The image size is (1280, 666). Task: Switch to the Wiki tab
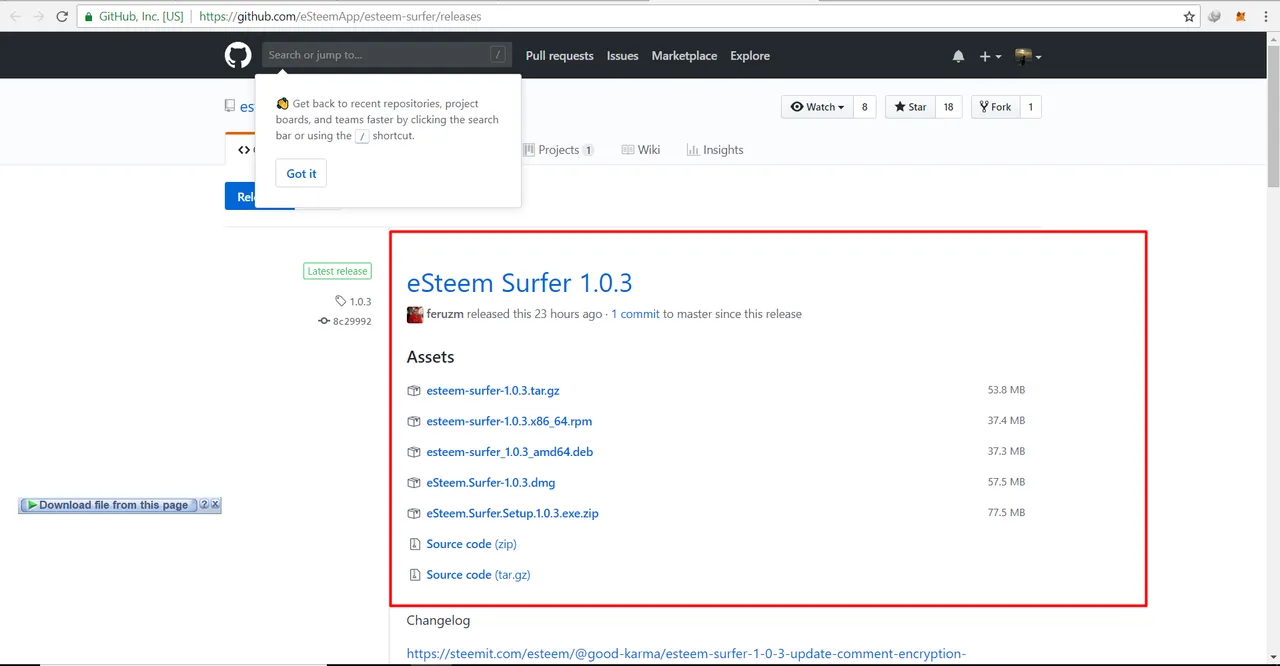coord(641,150)
